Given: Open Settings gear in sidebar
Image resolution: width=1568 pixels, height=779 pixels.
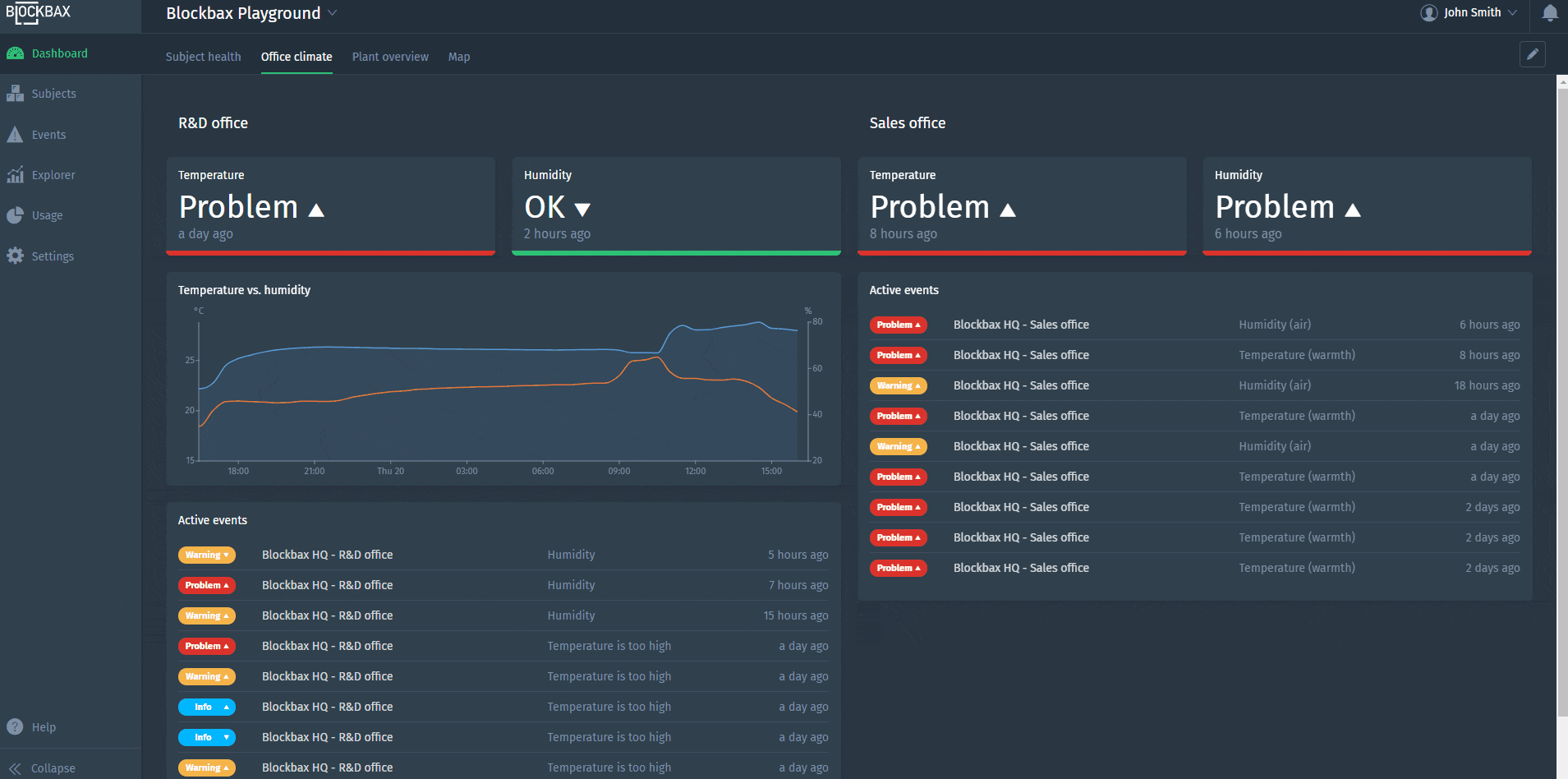Looking at the screenshot, I should 15,256.
